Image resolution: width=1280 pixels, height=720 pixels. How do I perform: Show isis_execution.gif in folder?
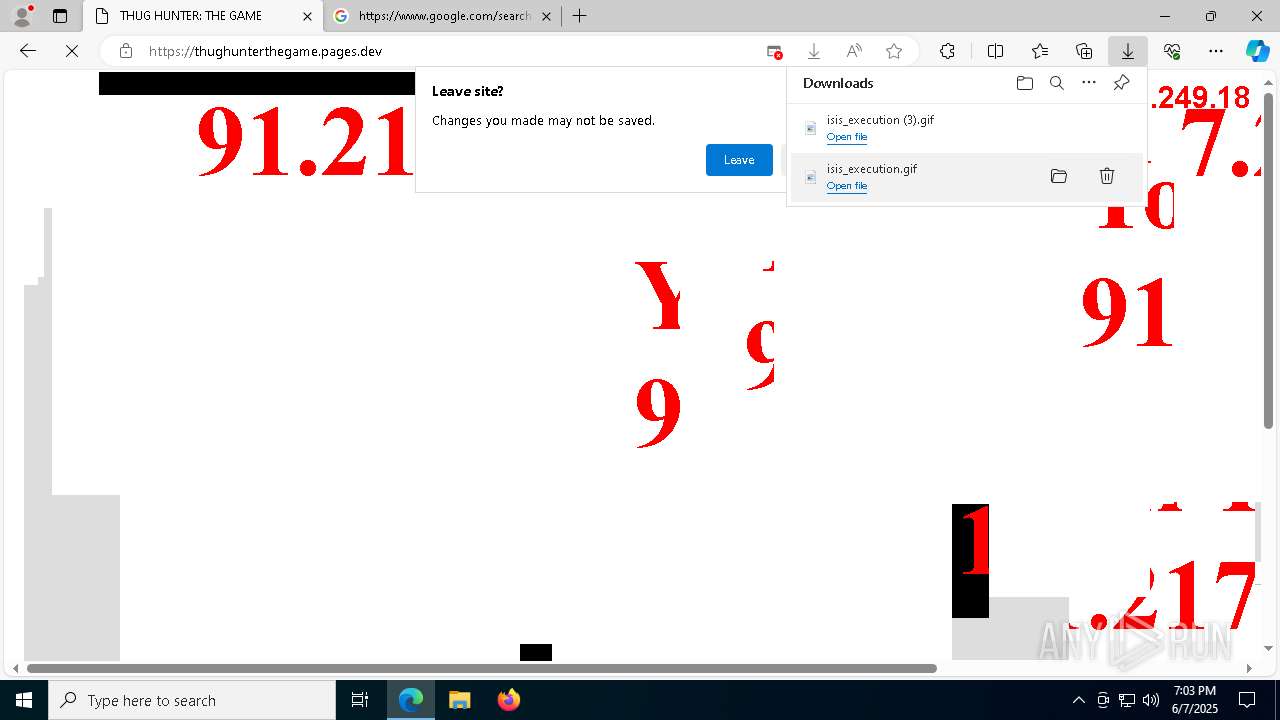[1058, 176]
